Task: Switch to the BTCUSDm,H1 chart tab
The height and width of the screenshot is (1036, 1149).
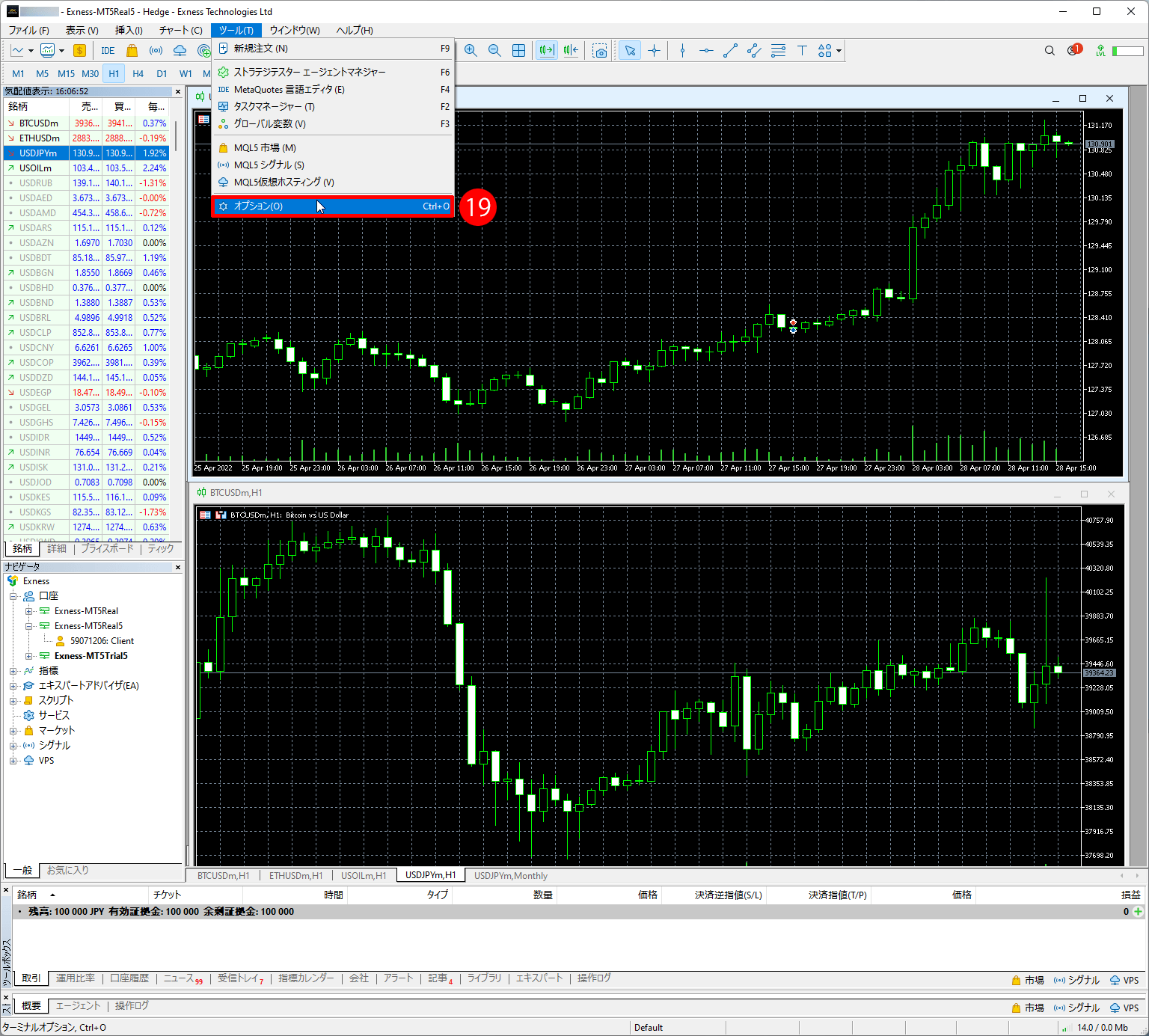Action: click(223, 875)
